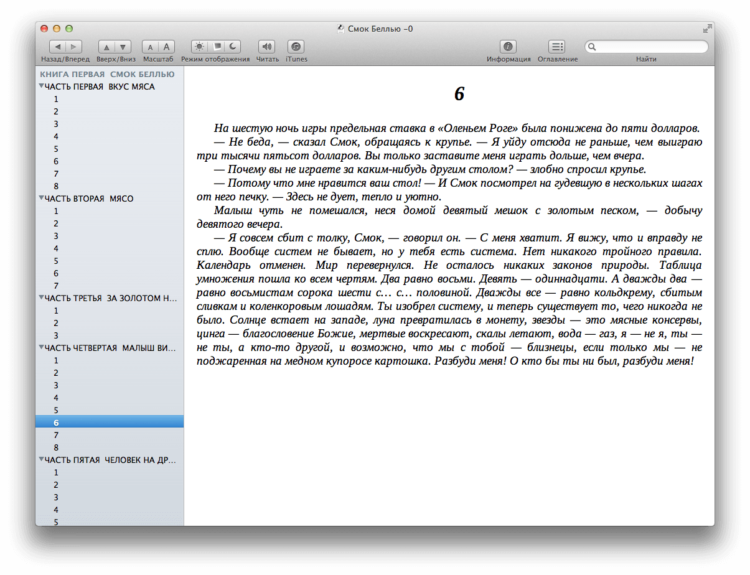Page down with the down triangle button
This screenshot has width=750, height=575.
123,46
